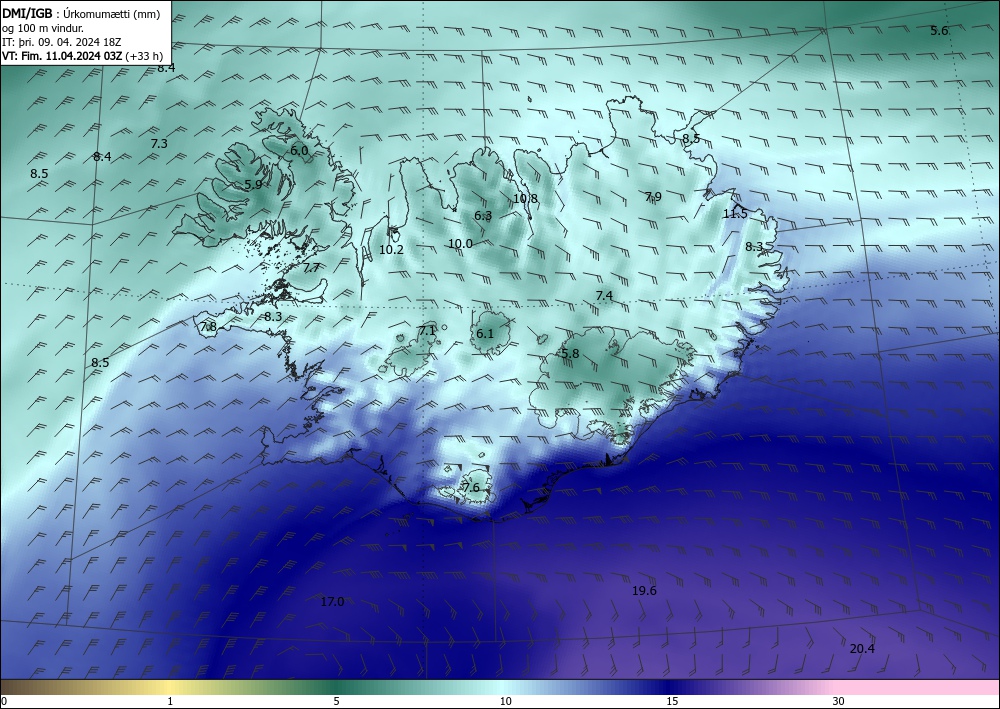Click the 5.9 precipitable water value

coord(253,185)
